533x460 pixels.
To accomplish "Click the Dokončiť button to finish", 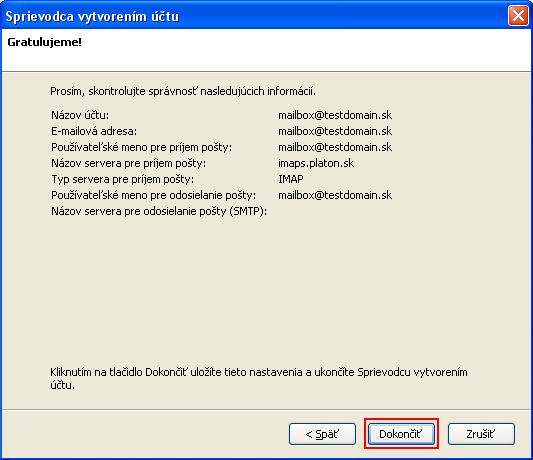I will click(401, 434).
